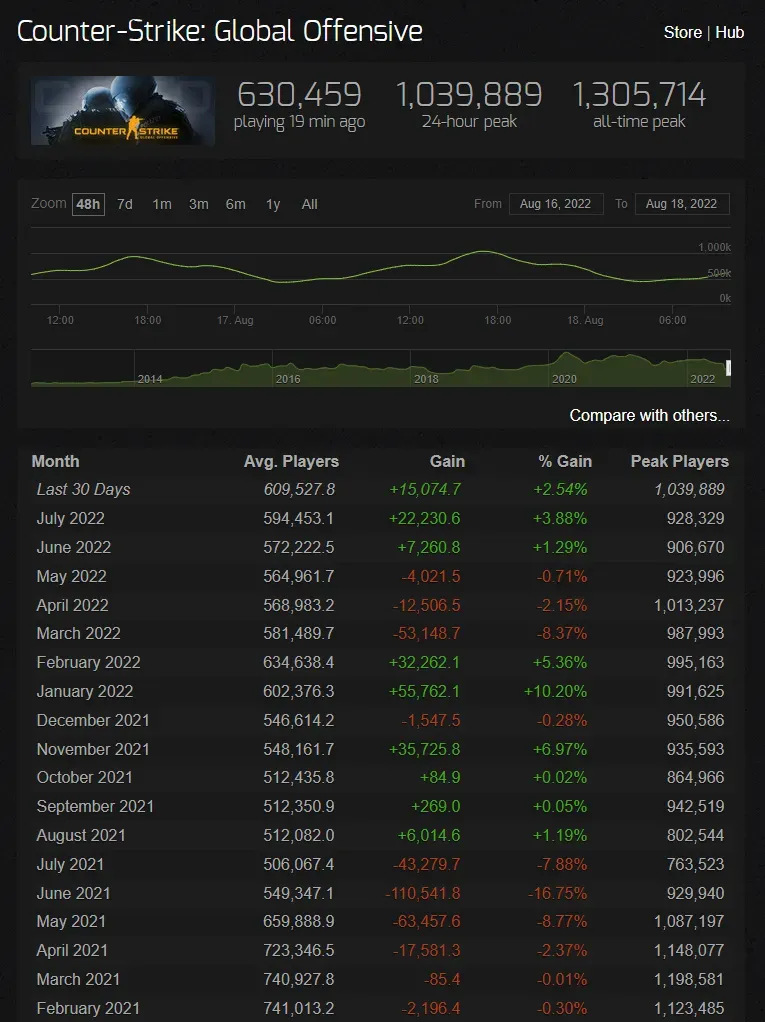Click peak players value 1,013,237
Screen dimensions: 765x1022
point(689,605)
